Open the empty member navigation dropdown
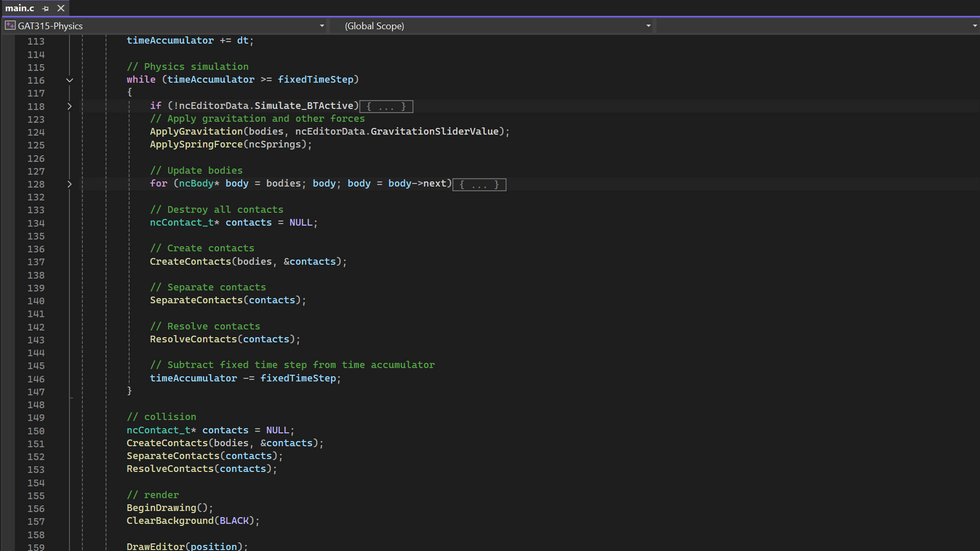Screen dimensions: 980x551 [x=815, y=26]
